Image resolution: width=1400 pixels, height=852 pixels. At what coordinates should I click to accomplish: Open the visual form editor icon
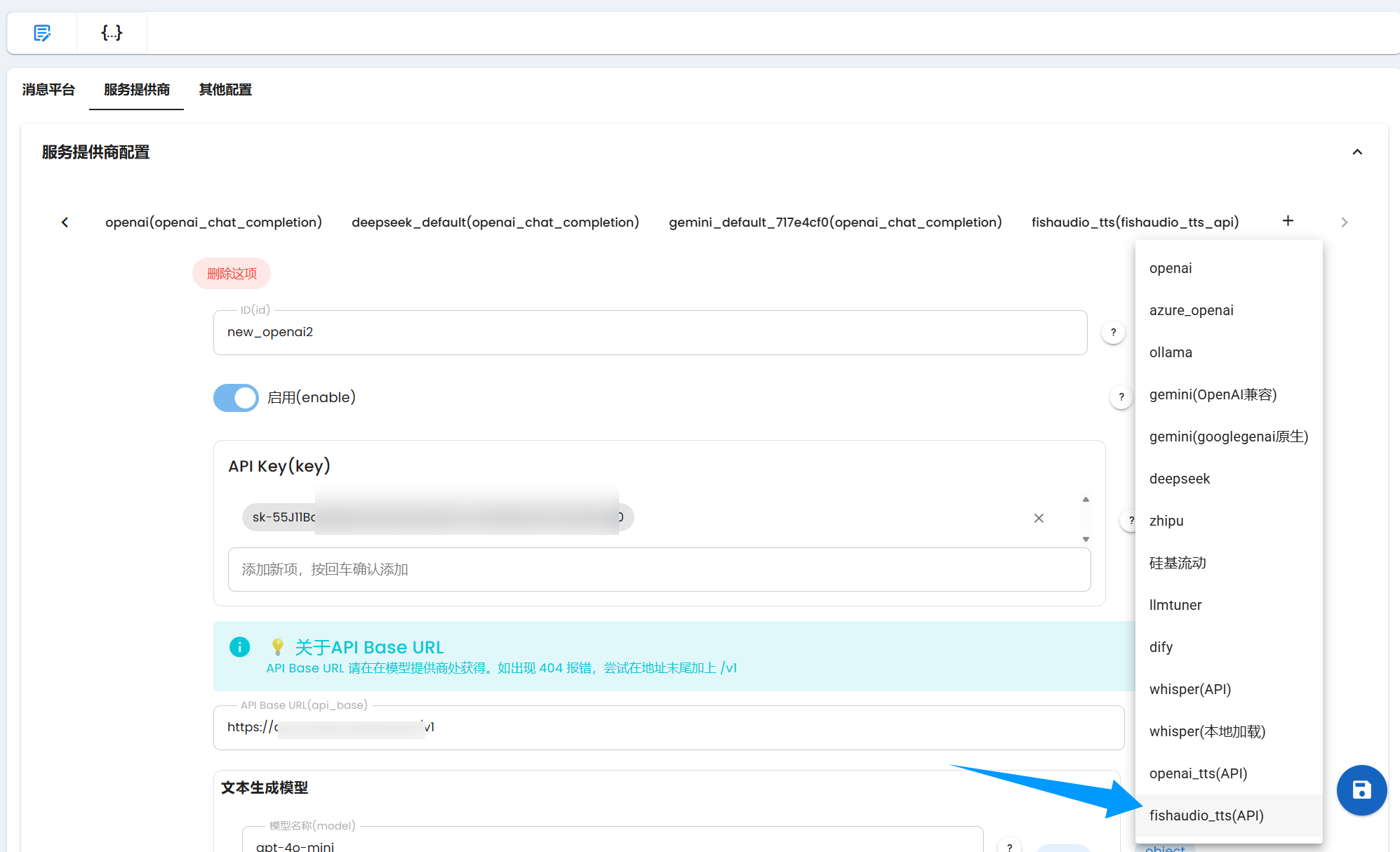pyautogui.click(x=42, y=32)
